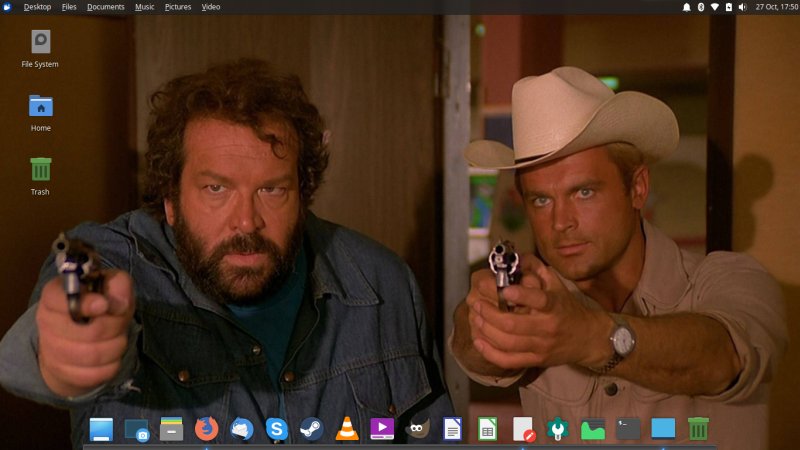Open the Pictures menu in the top panel

click(178, 7)
